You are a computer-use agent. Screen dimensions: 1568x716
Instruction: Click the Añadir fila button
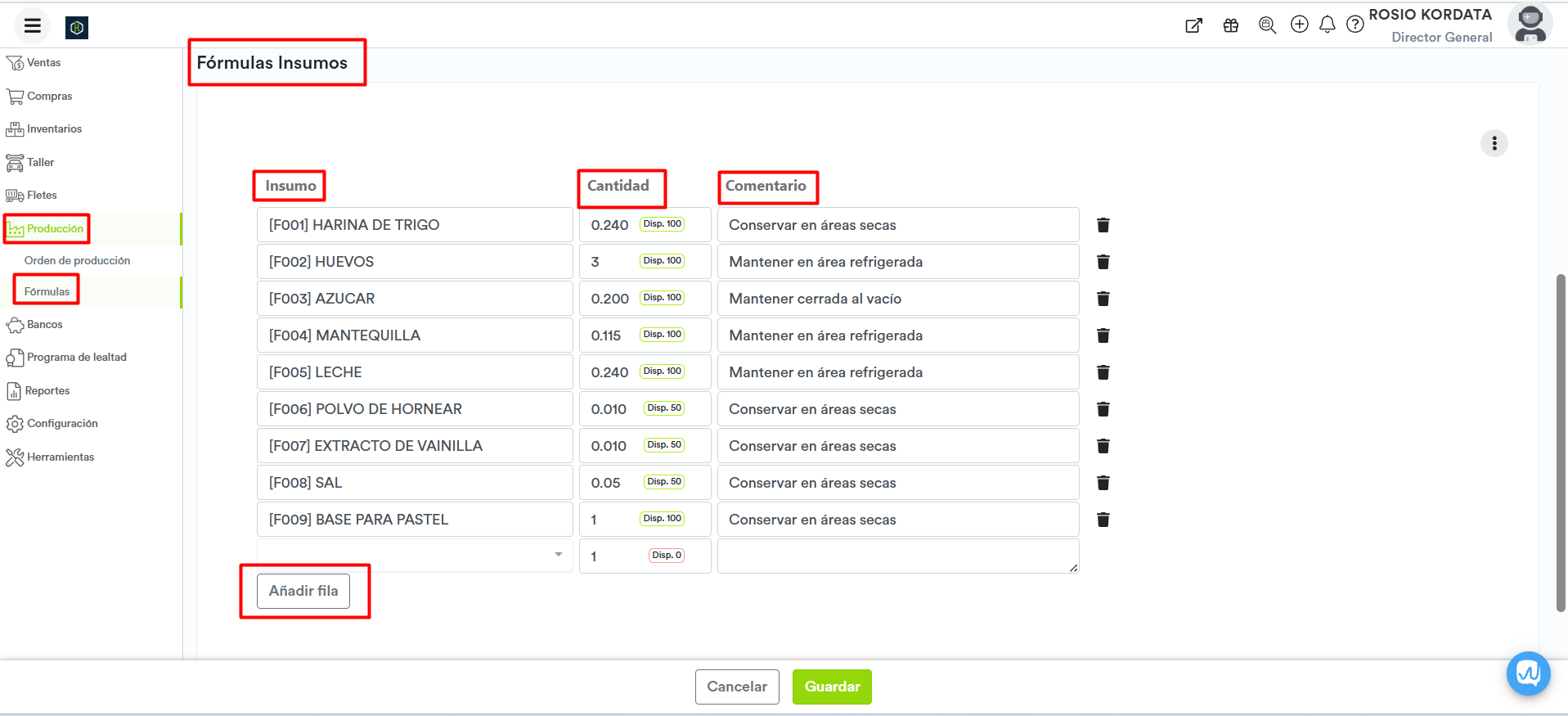[303, 591]
